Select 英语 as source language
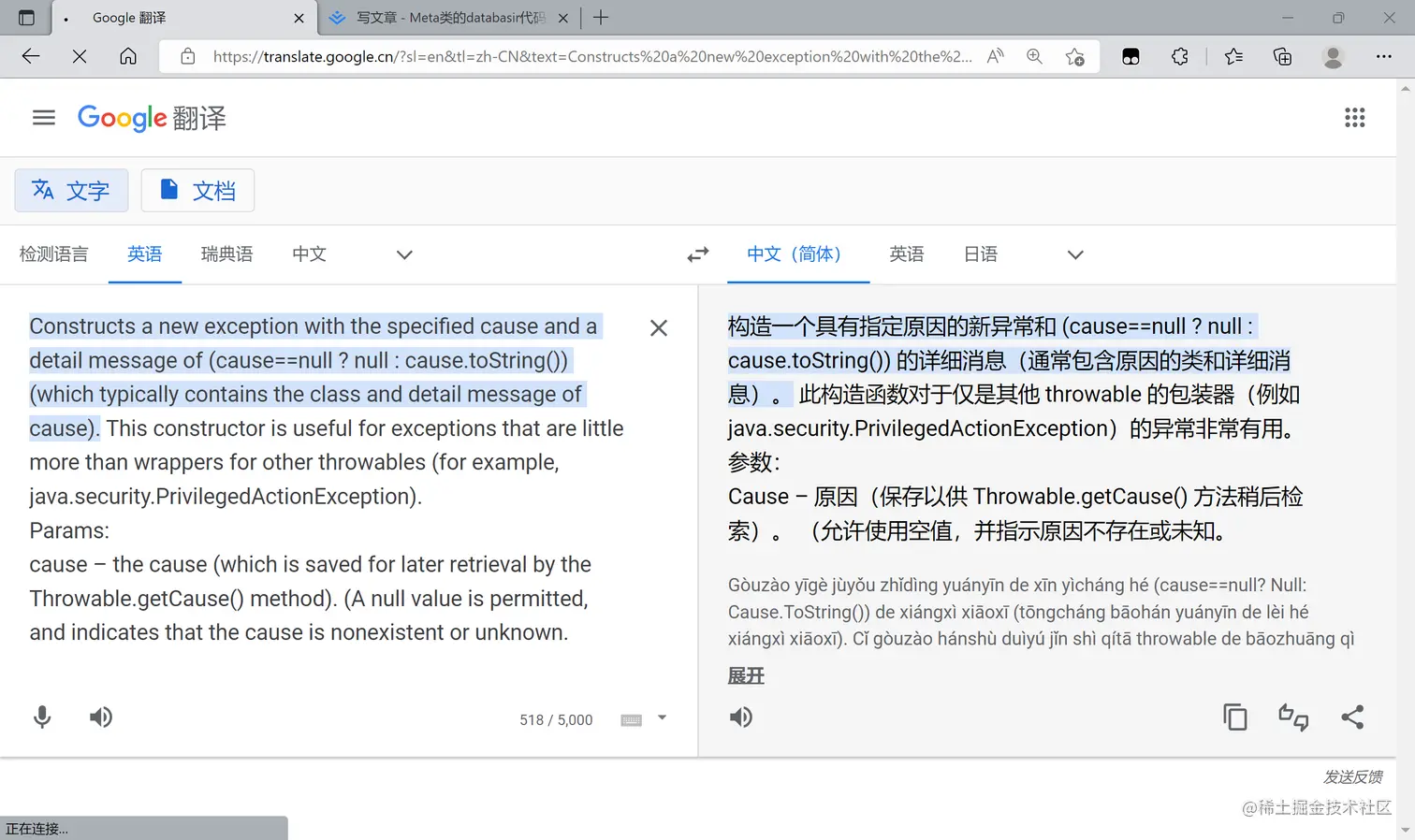 coord(145,254)
